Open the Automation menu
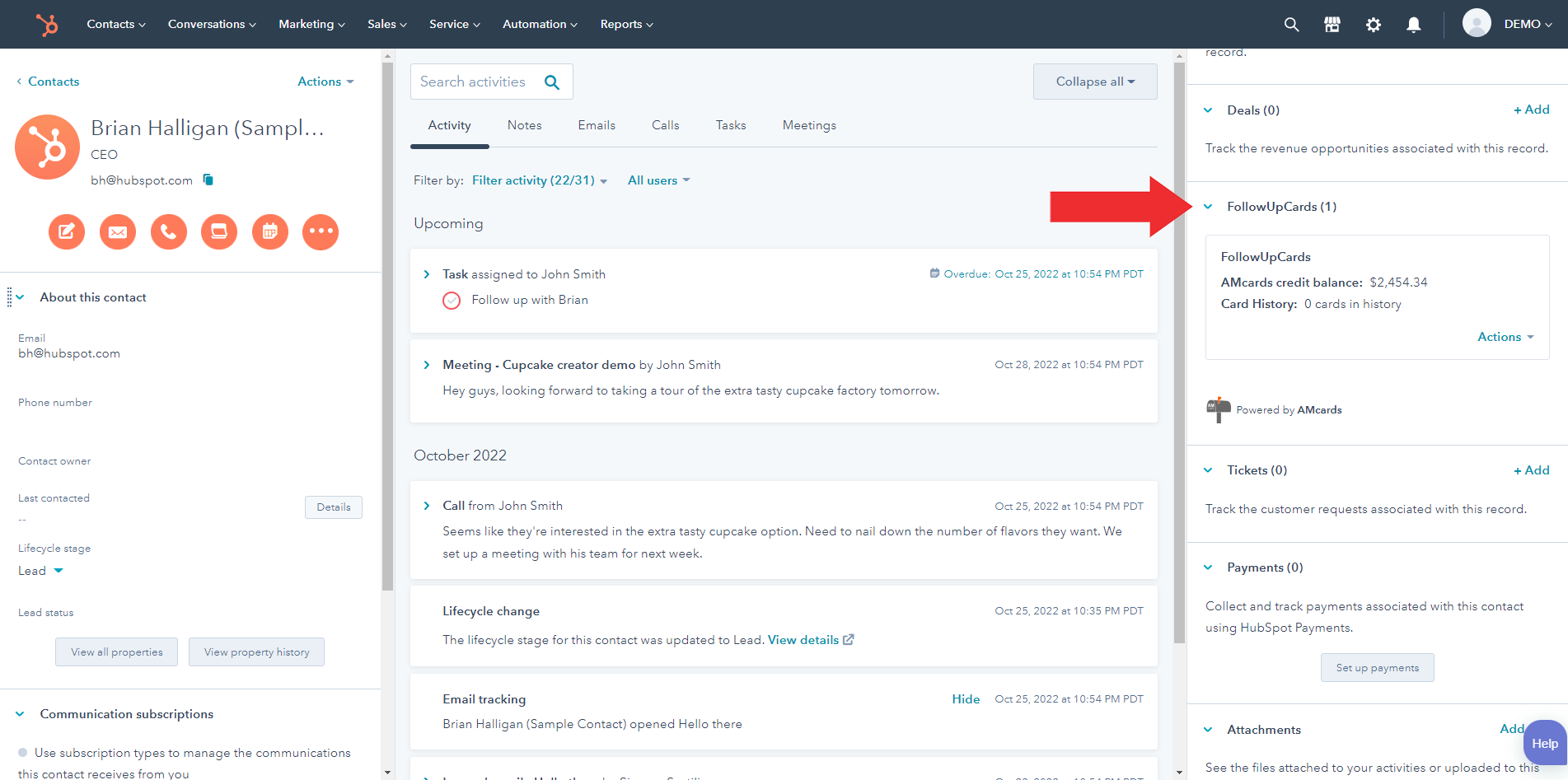The height and width of the screenshot is (780, 1568). coord(540,24)
